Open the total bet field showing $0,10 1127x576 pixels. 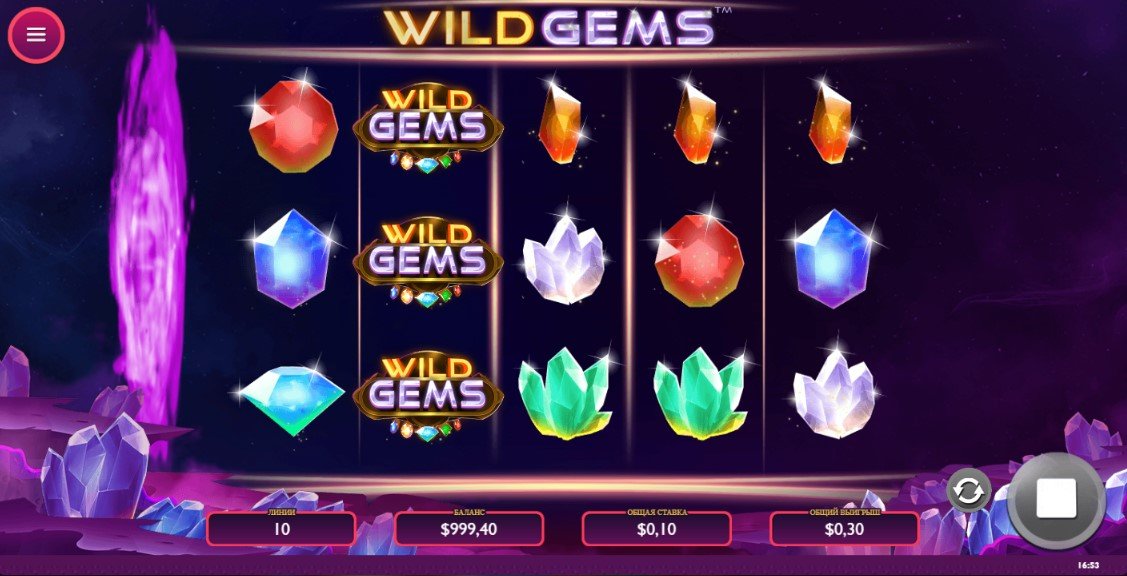pos(656,529)
